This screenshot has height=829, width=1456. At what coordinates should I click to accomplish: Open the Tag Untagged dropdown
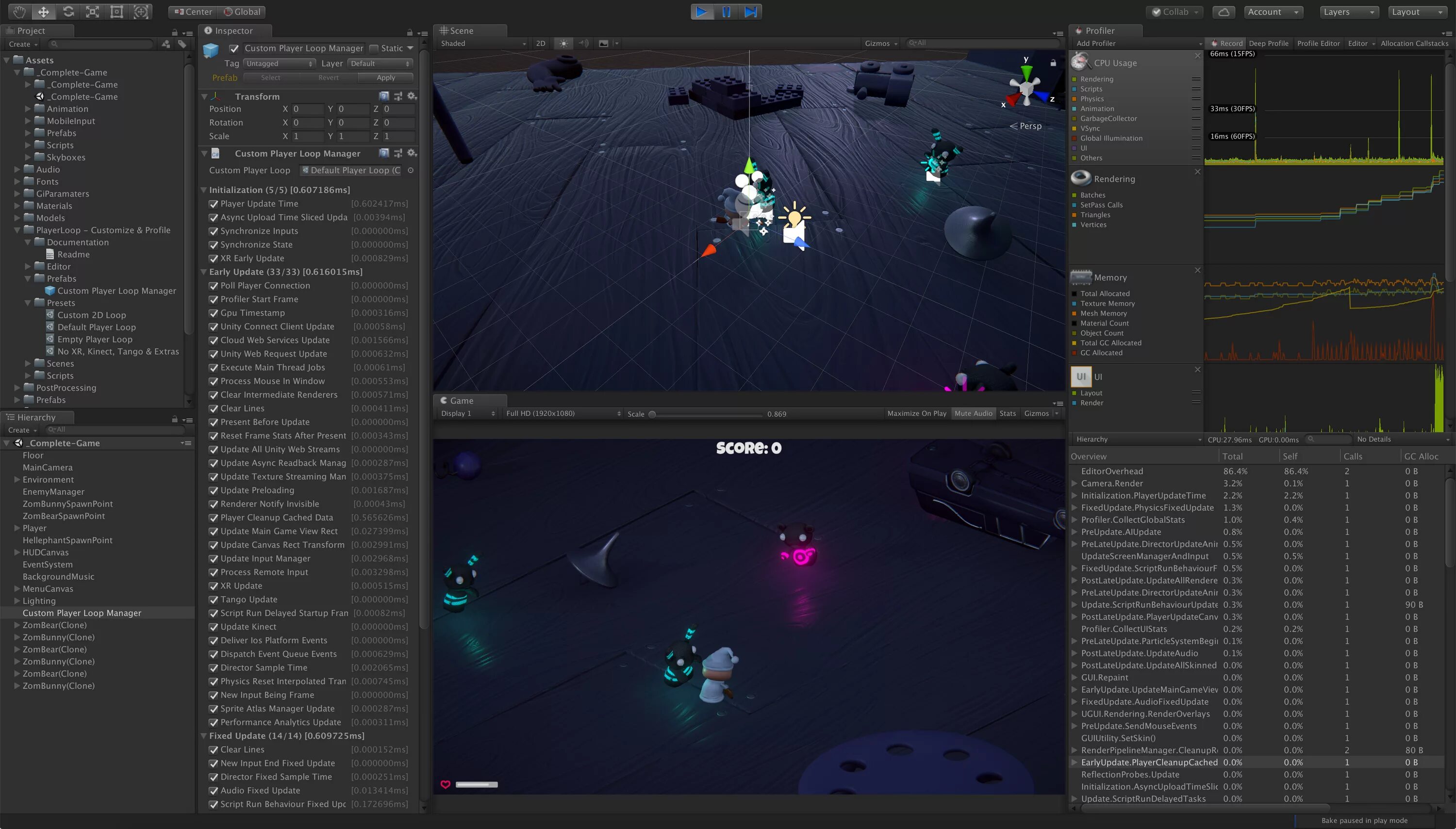tap(279, 63)
